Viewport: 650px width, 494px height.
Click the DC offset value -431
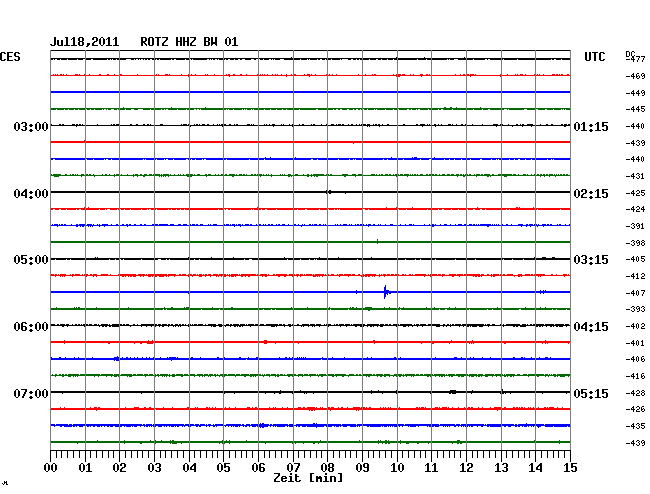(x=635, y=177)
